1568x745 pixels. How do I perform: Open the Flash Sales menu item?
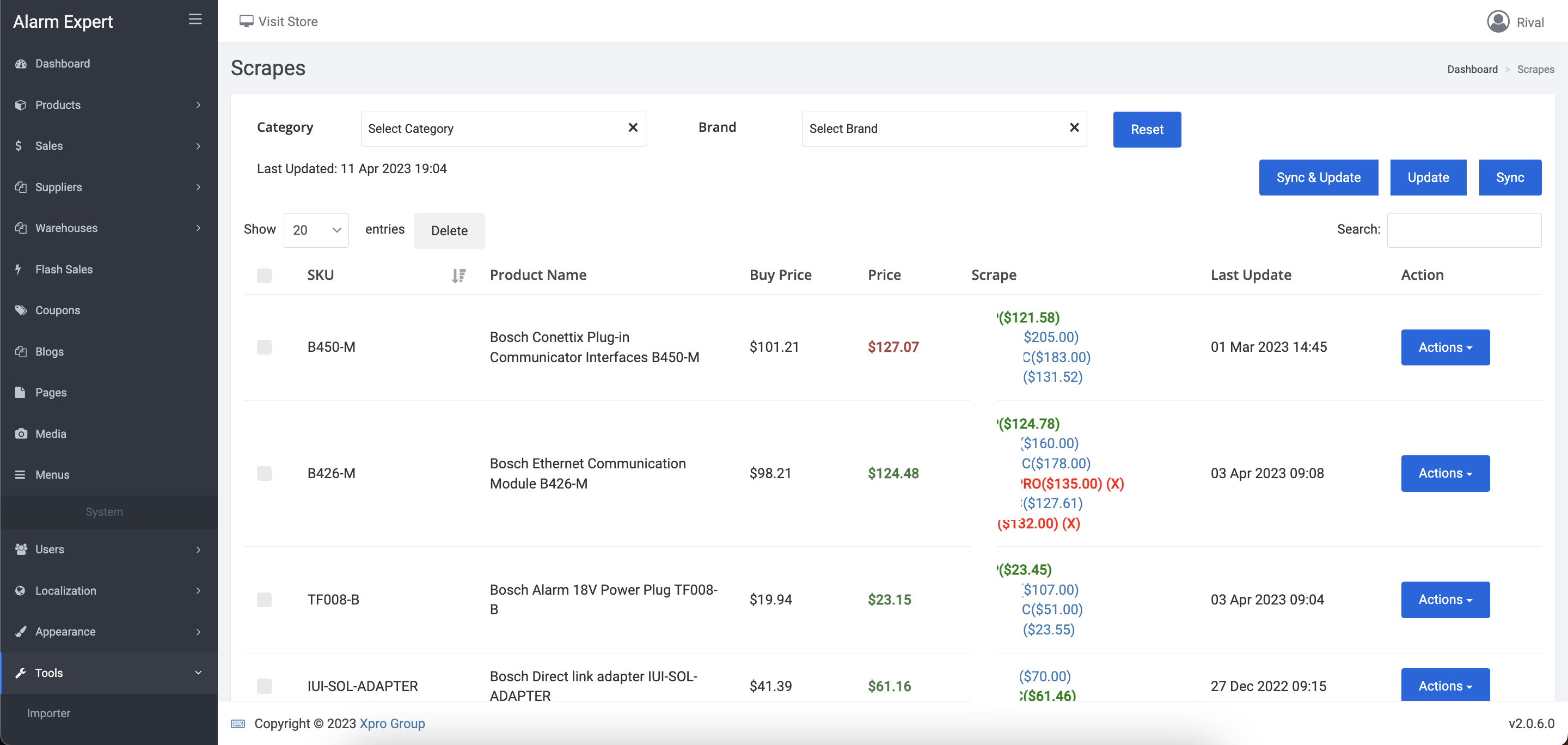64,269
